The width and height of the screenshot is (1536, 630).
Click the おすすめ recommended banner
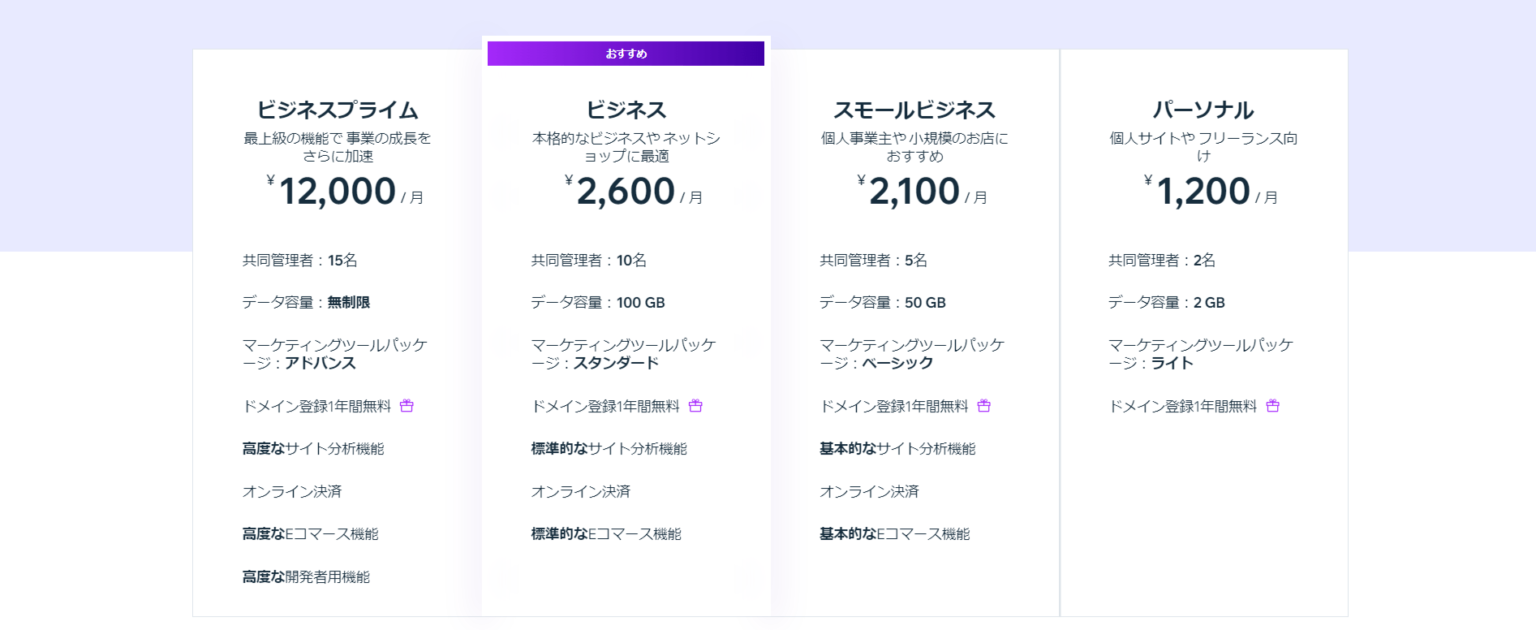coord(626,54)
